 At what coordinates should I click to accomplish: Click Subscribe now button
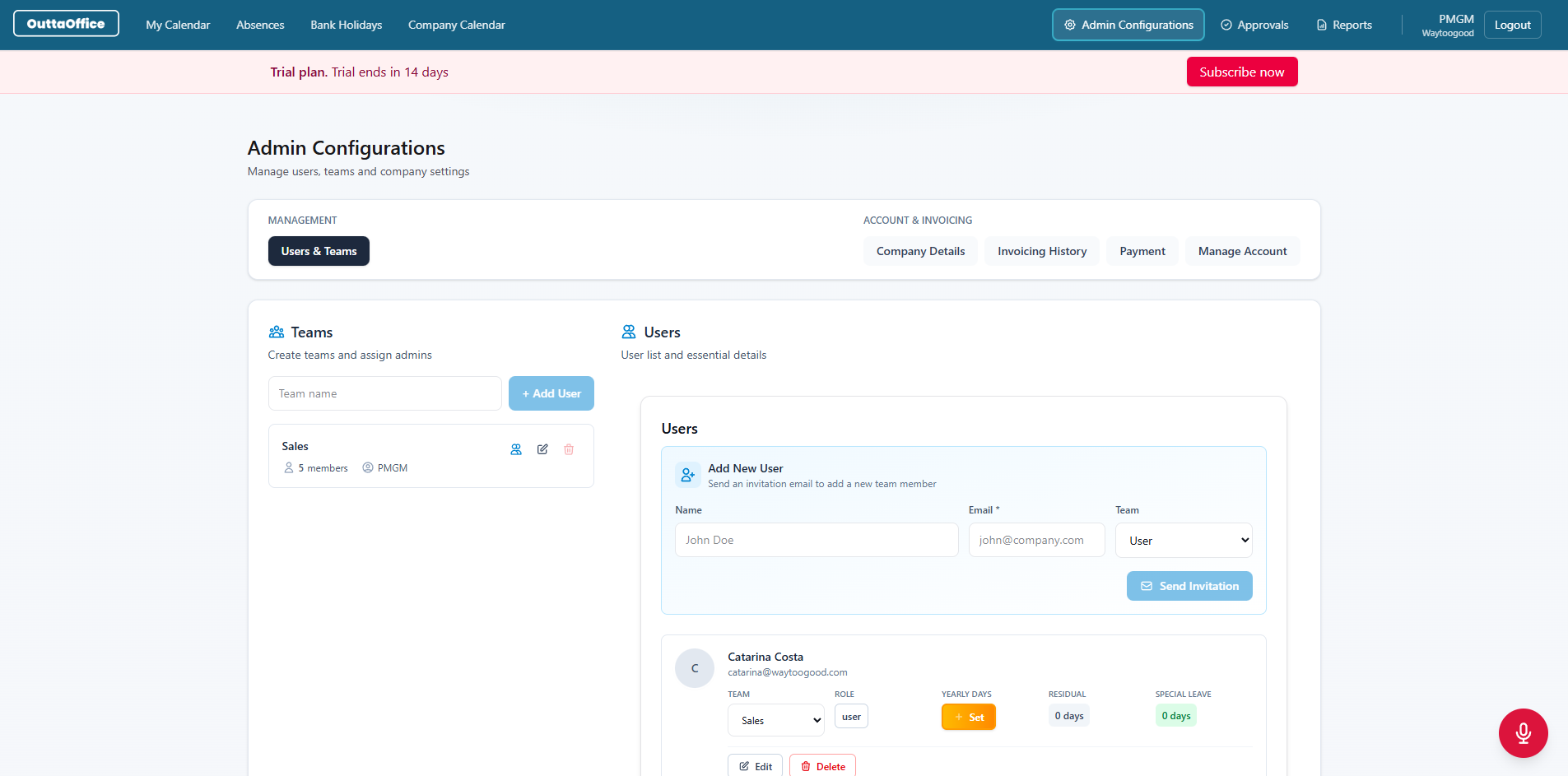[x=1242, y=72]
